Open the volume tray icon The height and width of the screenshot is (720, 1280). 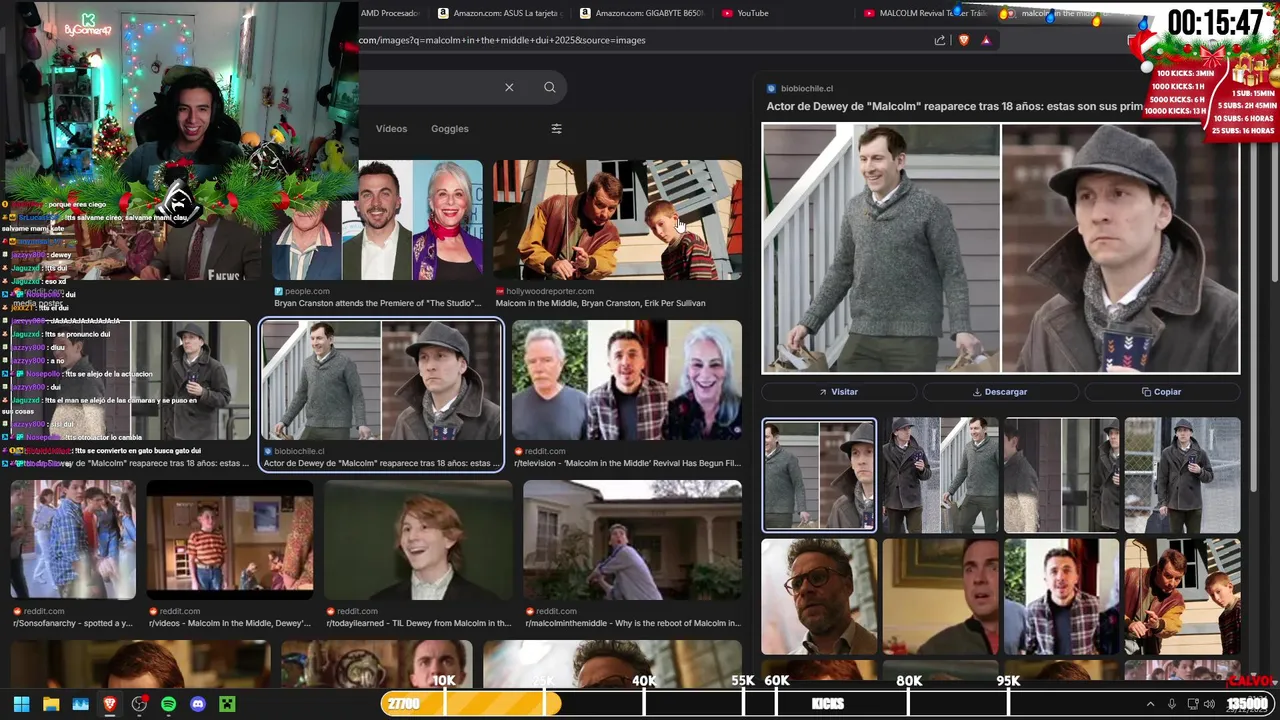pos(1209,704)
